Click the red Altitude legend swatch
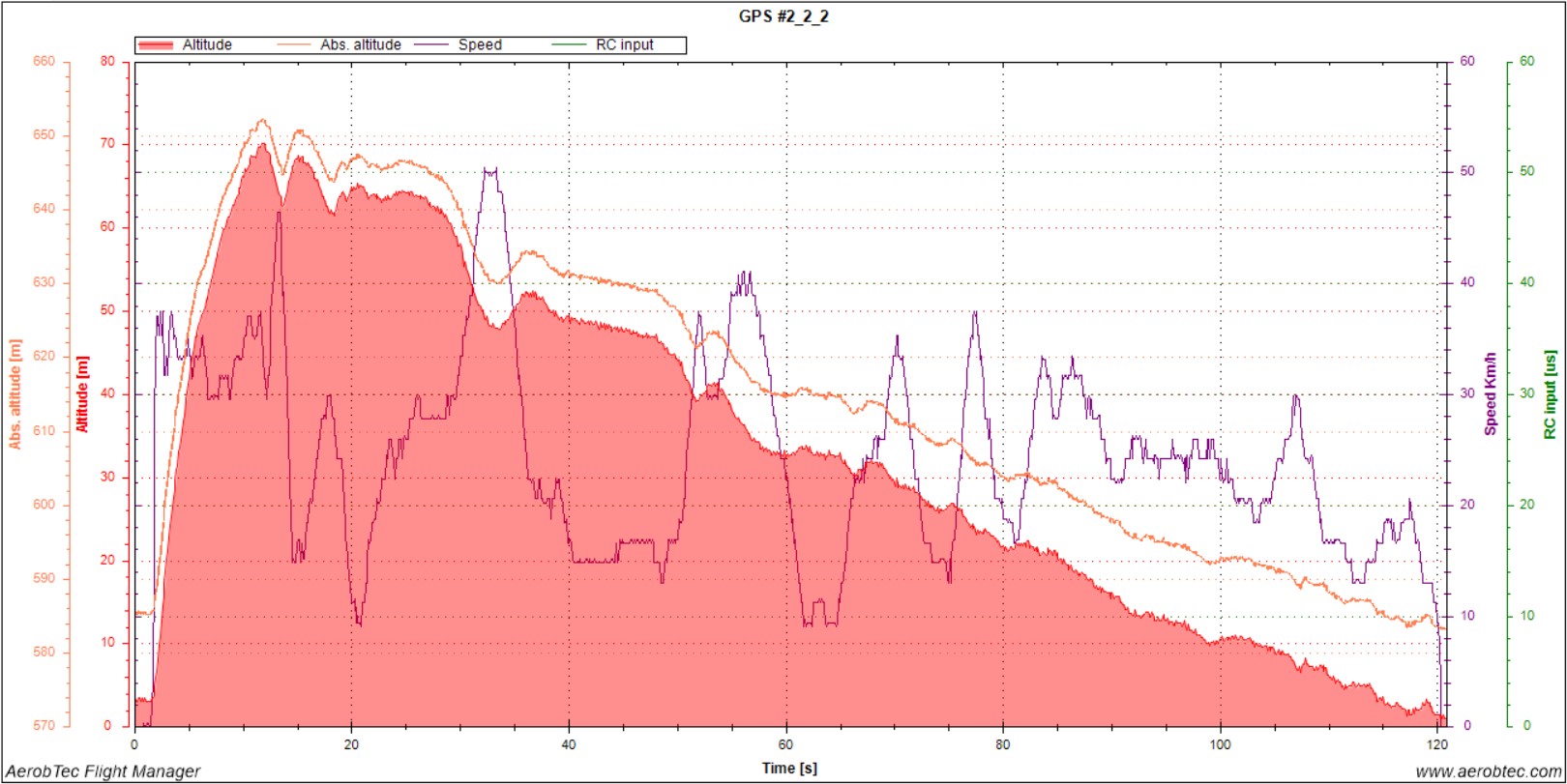 156,45
